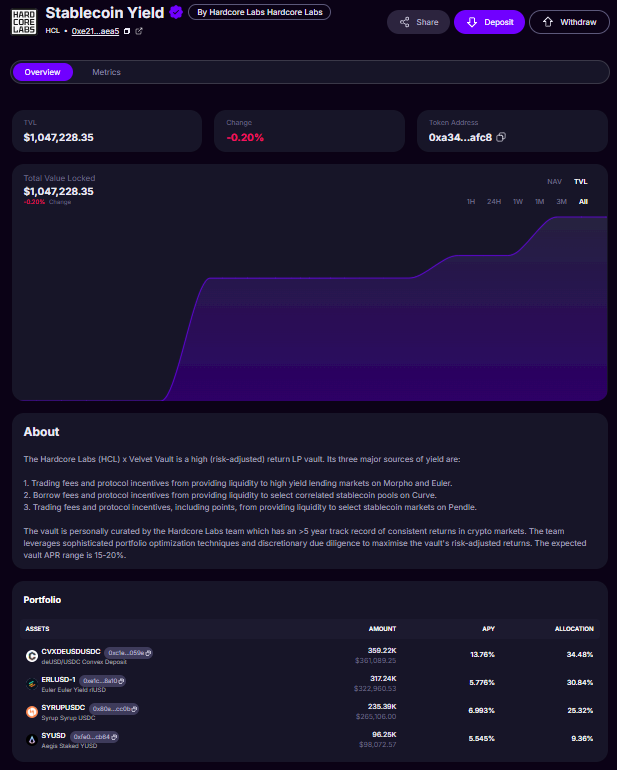Click the purple verified badge beside Stablecoin Yield
This screenshot has height=770, width=617.
tap(176, 12)
